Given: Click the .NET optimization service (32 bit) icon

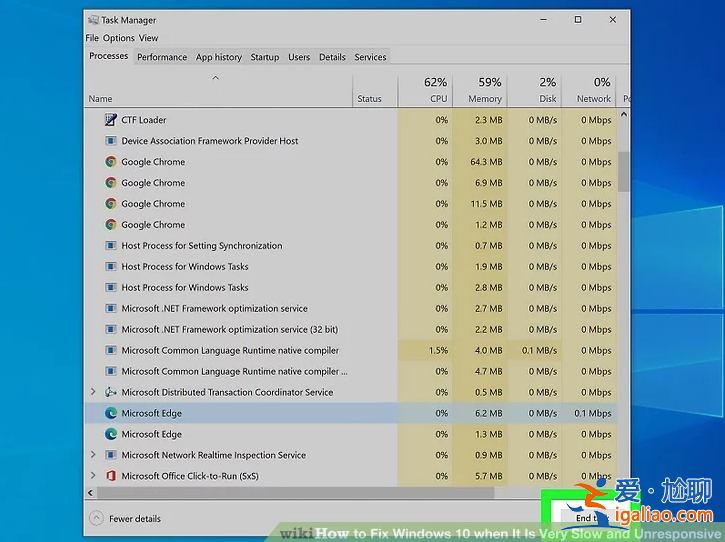Looking at the screenshot, I should pyautogui.click(x=111, y=329).
